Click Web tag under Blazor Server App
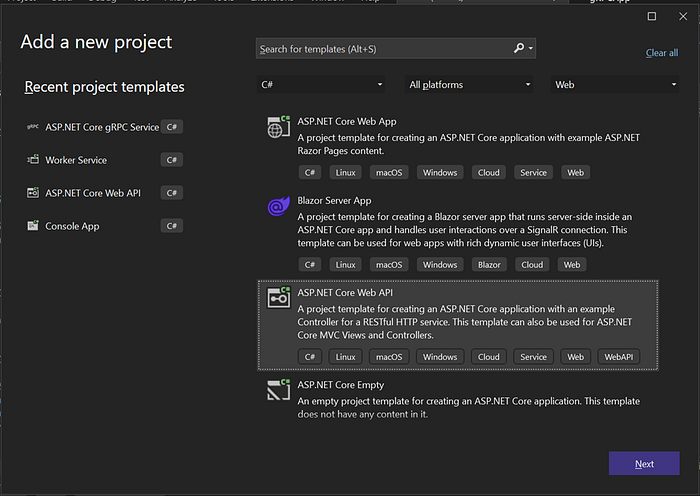This screenshot has width=700, height=496. click(572, 265)
